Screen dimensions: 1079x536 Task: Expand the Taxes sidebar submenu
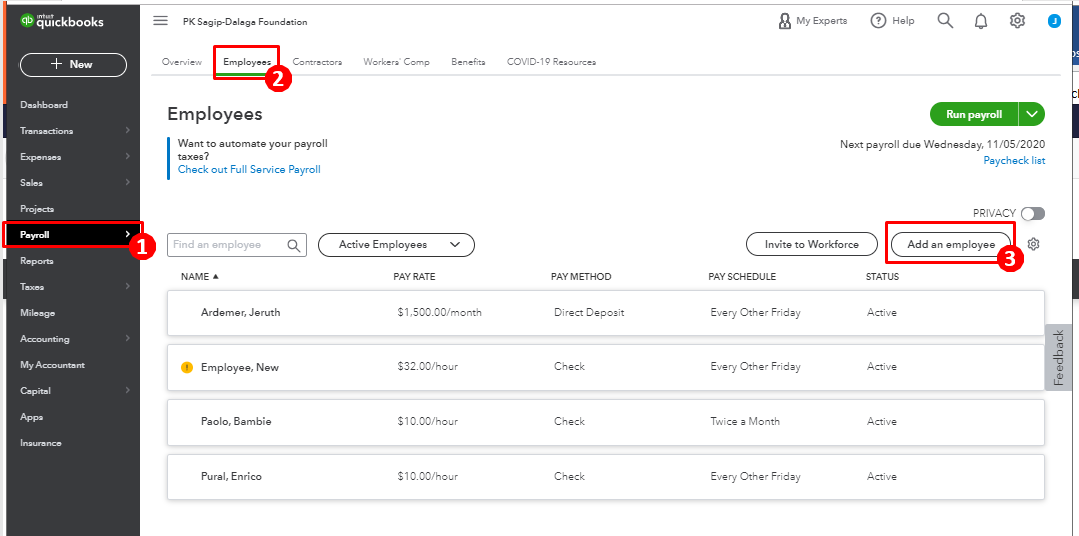(128, 287)
